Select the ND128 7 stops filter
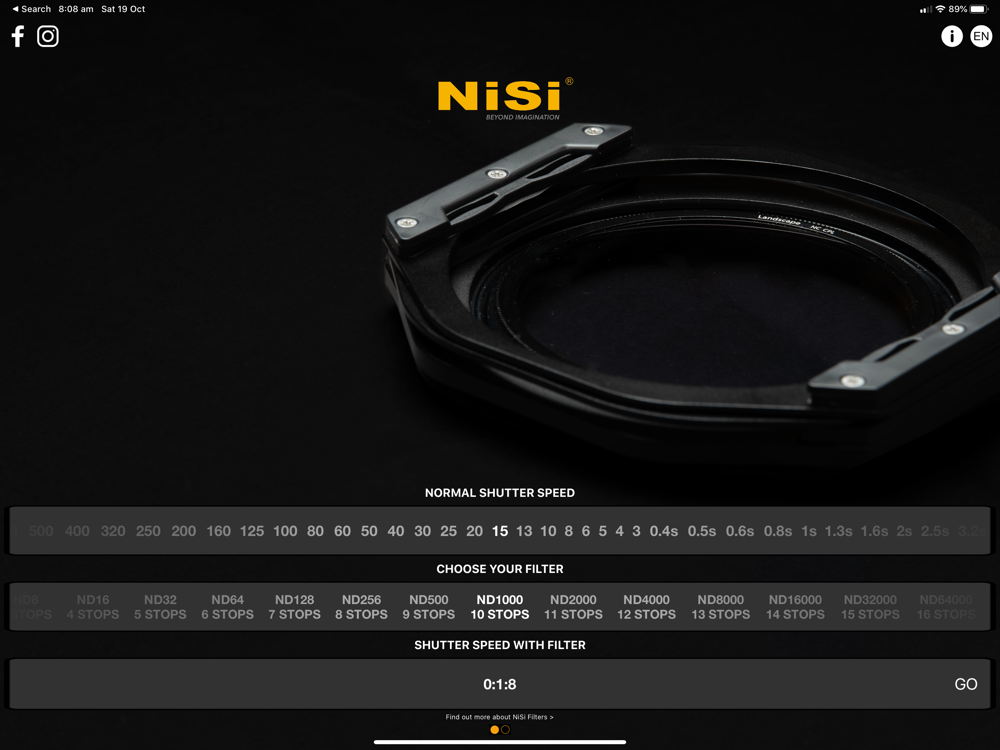 click(294, 607)
